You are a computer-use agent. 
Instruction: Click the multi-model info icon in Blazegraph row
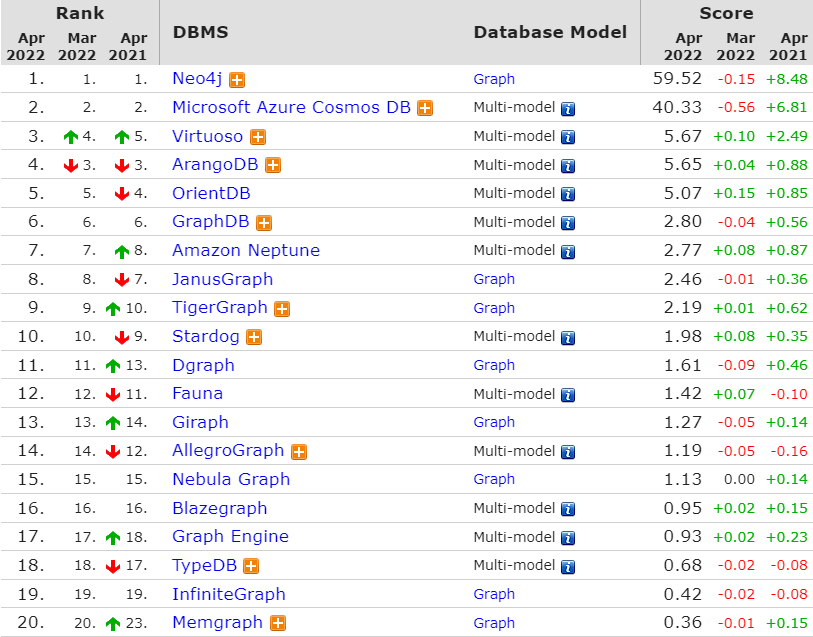click(x=568, y=509)
